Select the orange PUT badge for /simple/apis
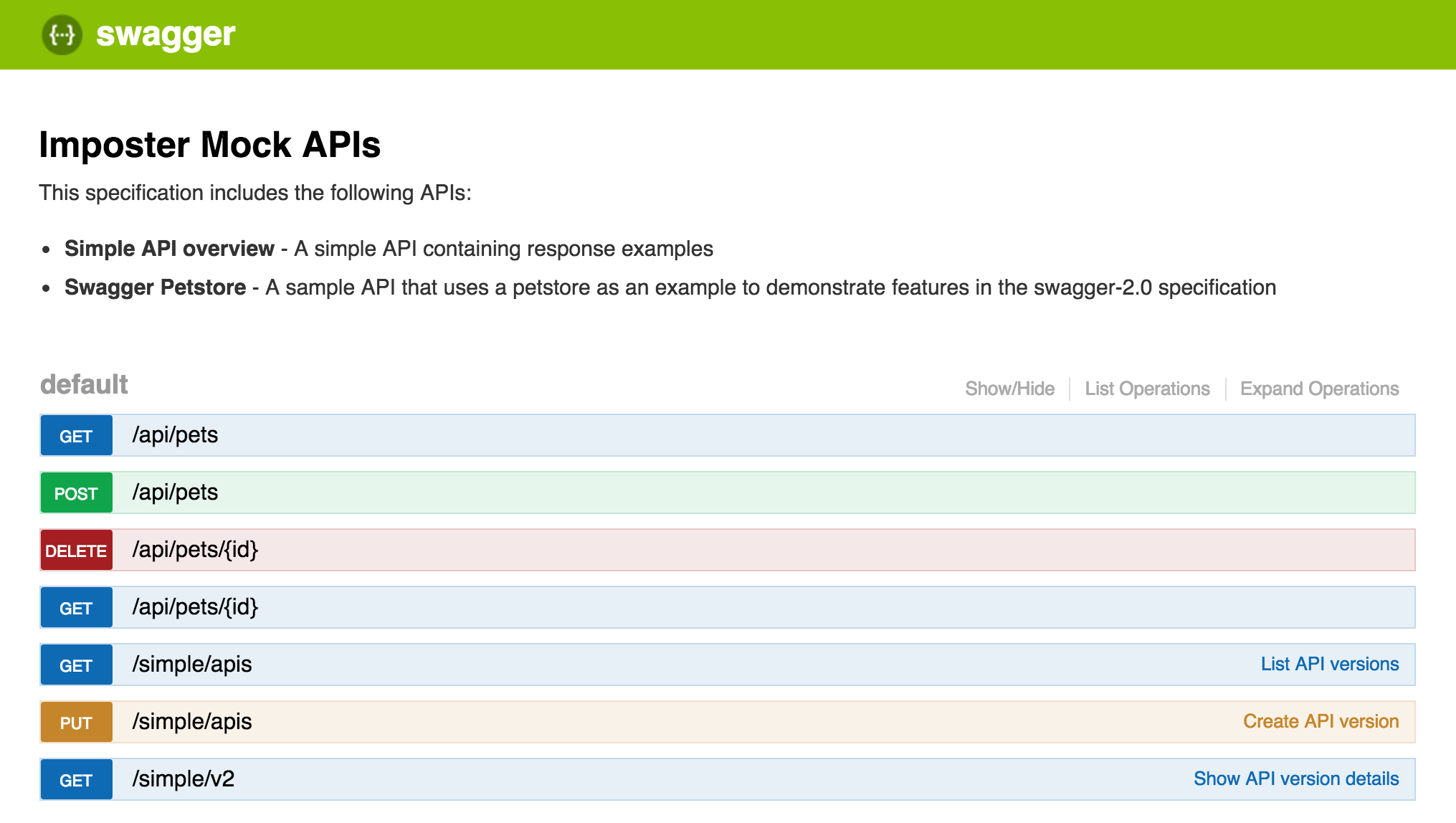This screenshot has width=1456, height=823. [76, 722]
